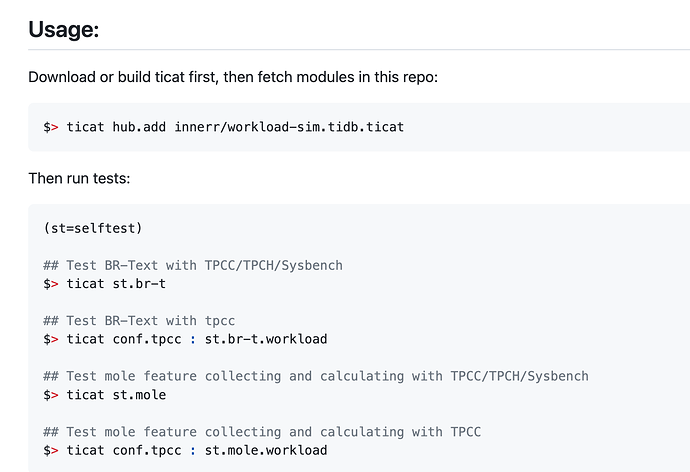690x472 pixels.
Task: Click the "ticat st.br-t" command line
Action: pos(105,284)
